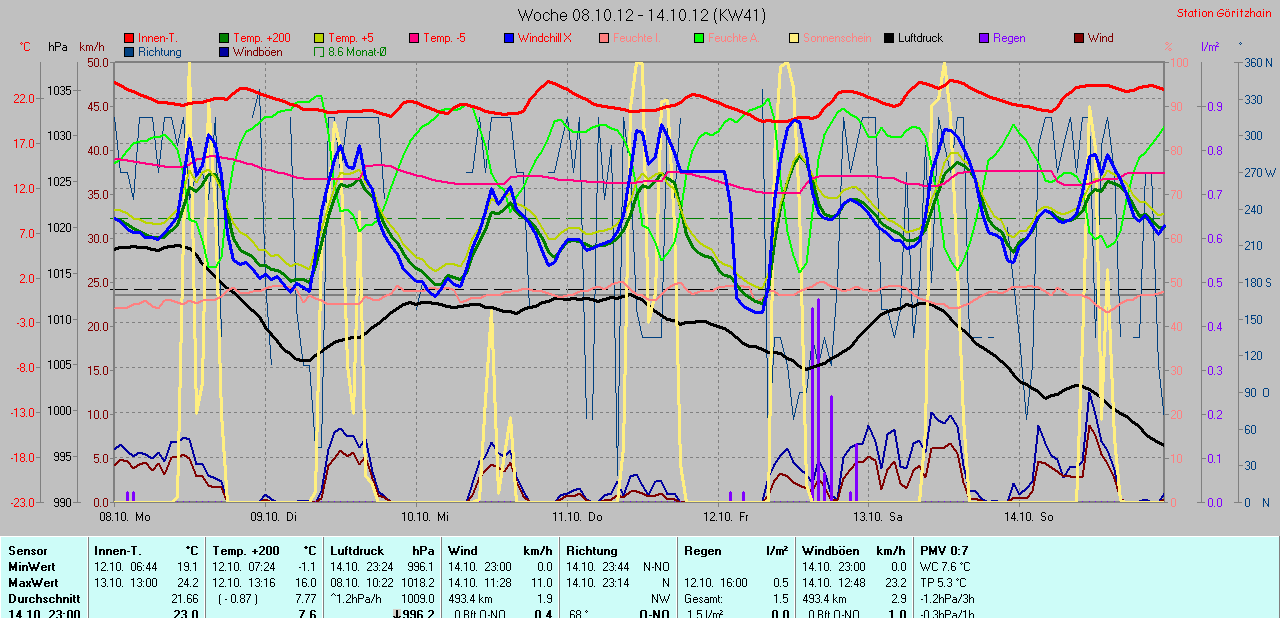Image resolution: width=1284 pixels, height=618 pixels.
Task: Click the dark green Temp. +200 legend swatch
Action: 224,38
